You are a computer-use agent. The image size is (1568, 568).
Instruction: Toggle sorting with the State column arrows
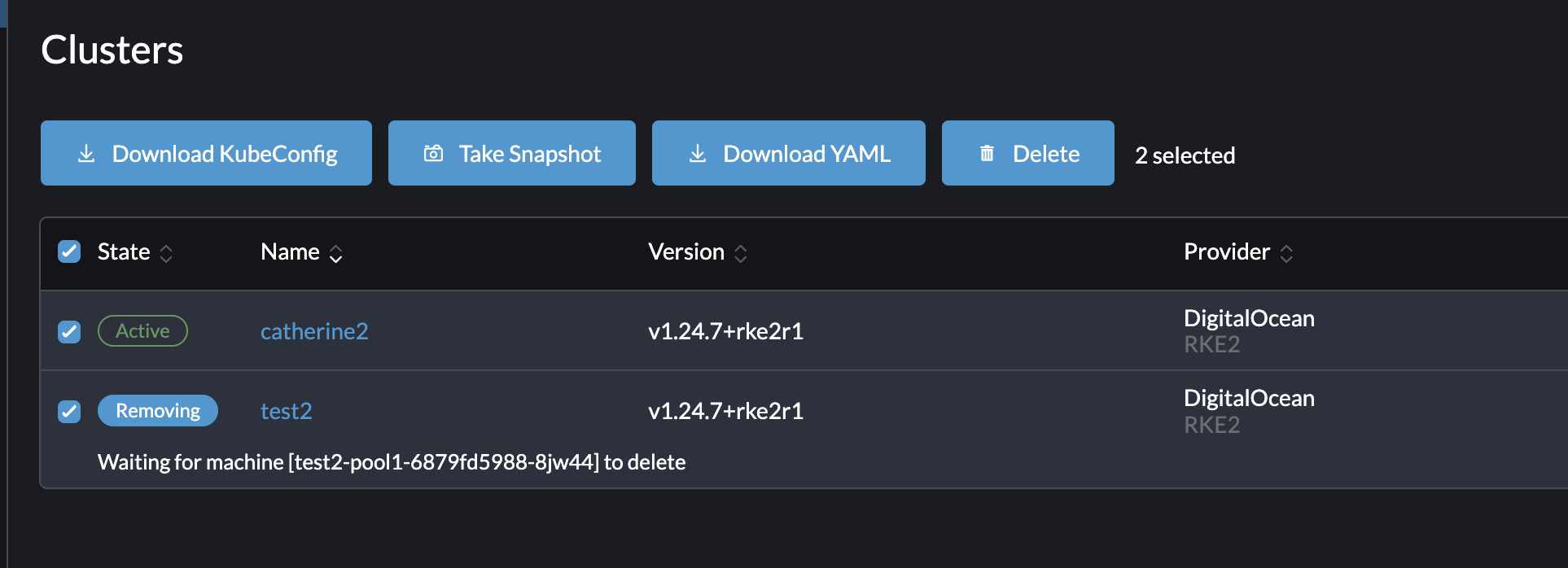pyautogui.click(x=165, y=253)
